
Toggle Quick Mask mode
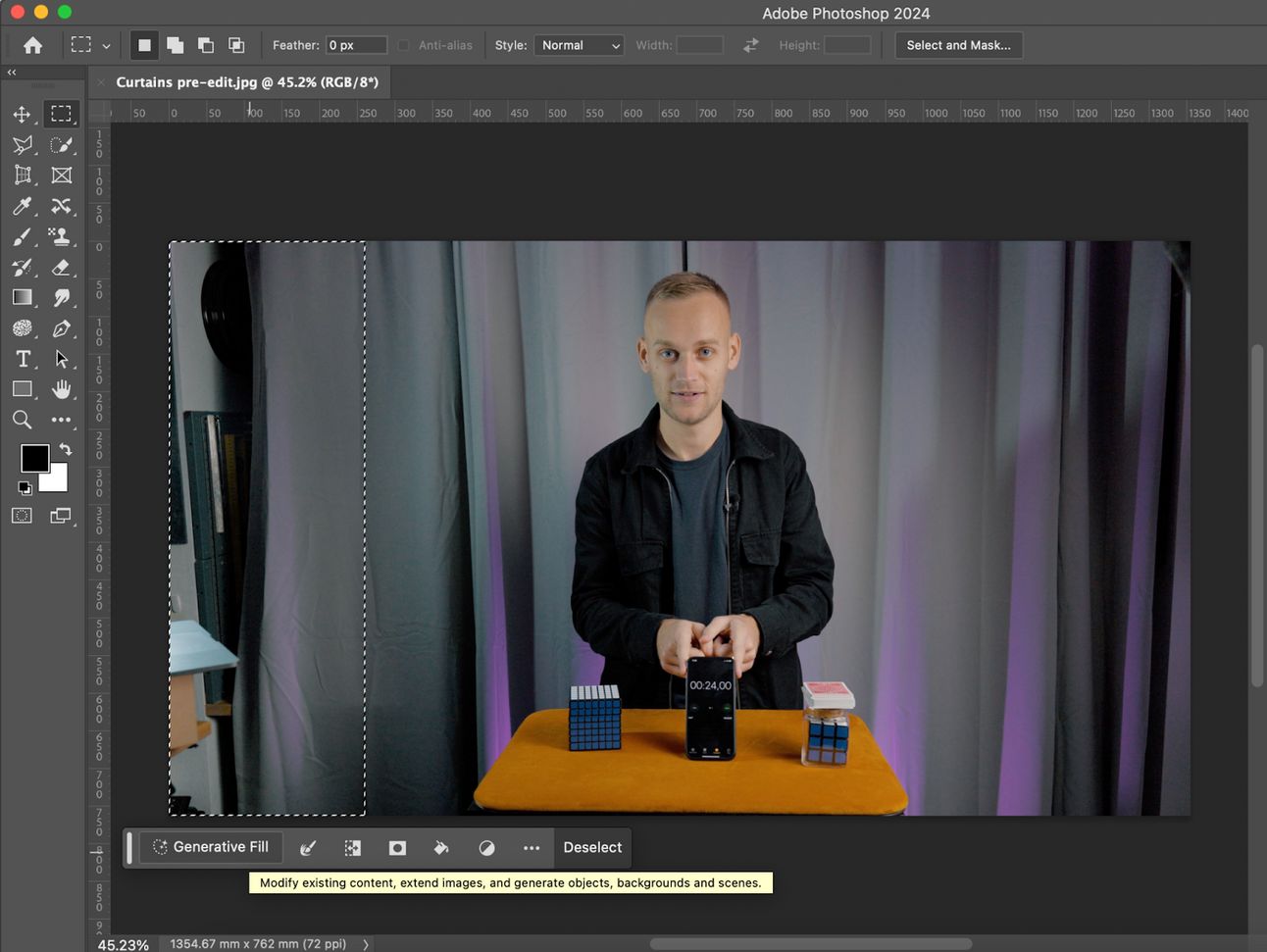click(x=22, y=516)
